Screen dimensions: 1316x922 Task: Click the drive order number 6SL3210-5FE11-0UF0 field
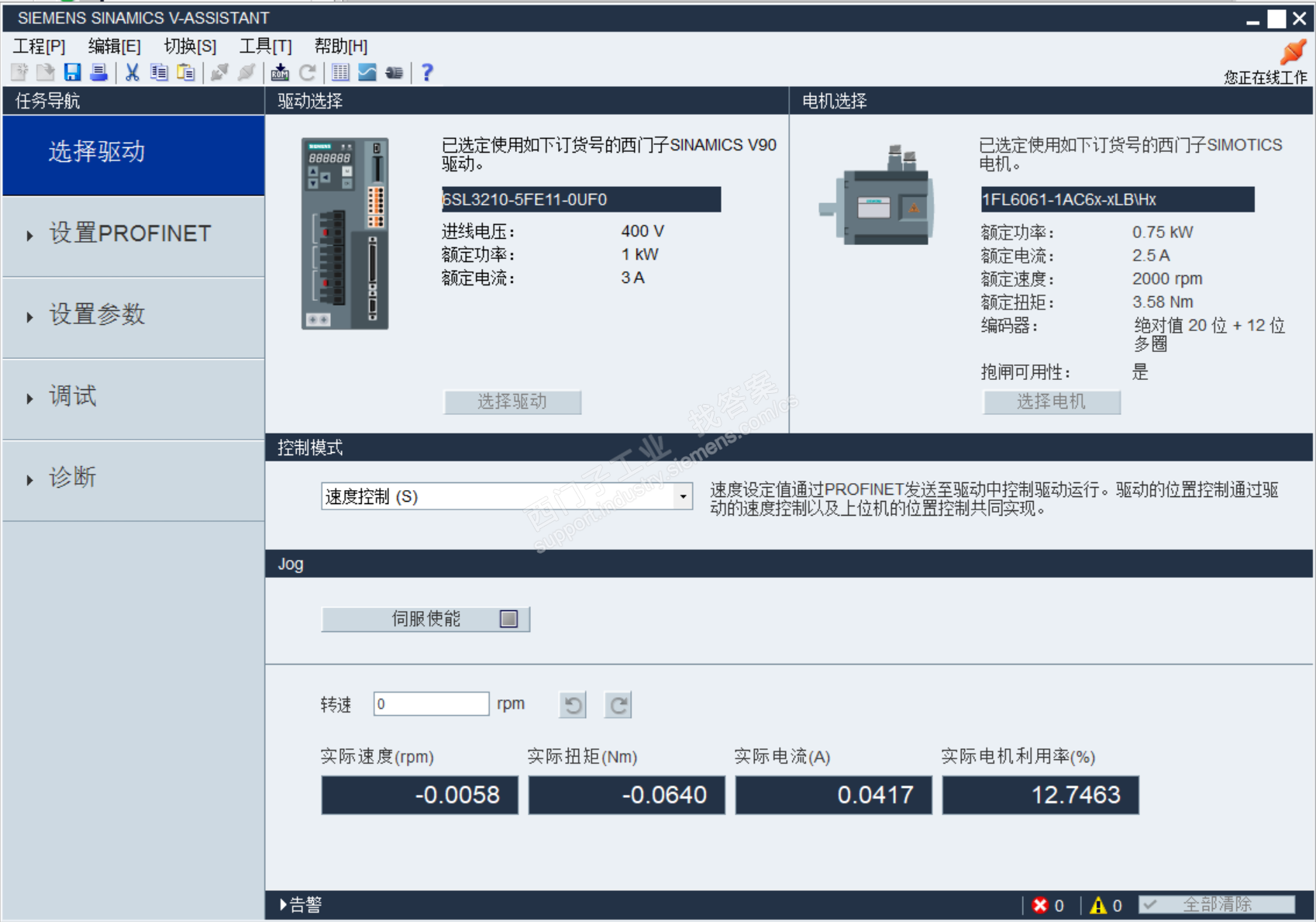point(581,199)
